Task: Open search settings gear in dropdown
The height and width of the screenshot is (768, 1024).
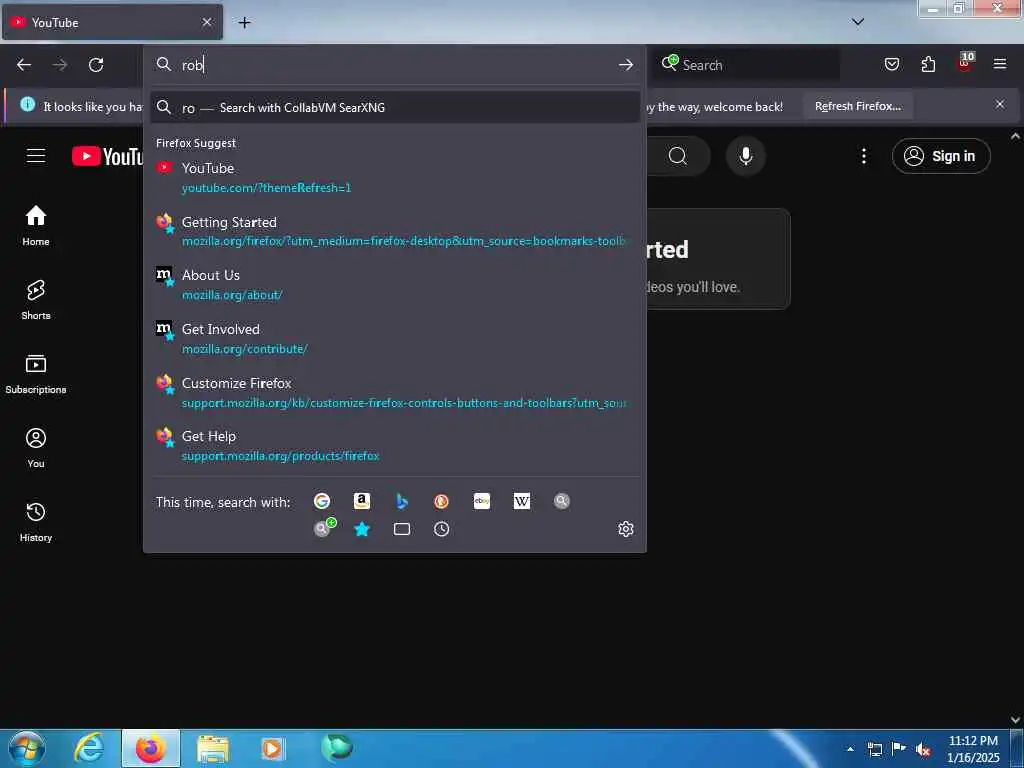Action: coord(626,529)
